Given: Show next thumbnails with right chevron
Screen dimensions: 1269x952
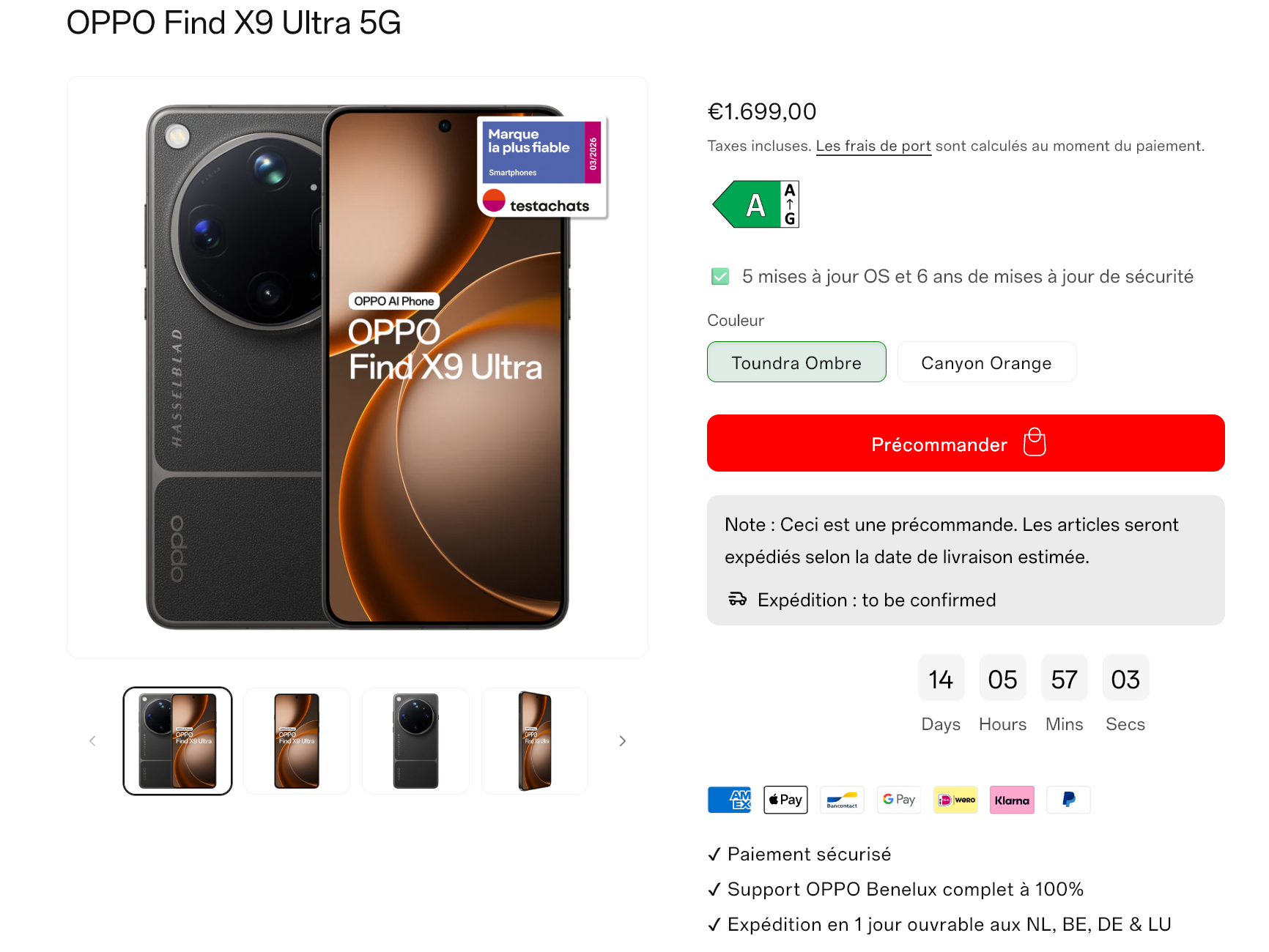Looking at the screenshot, I should [x=622, y=741].
